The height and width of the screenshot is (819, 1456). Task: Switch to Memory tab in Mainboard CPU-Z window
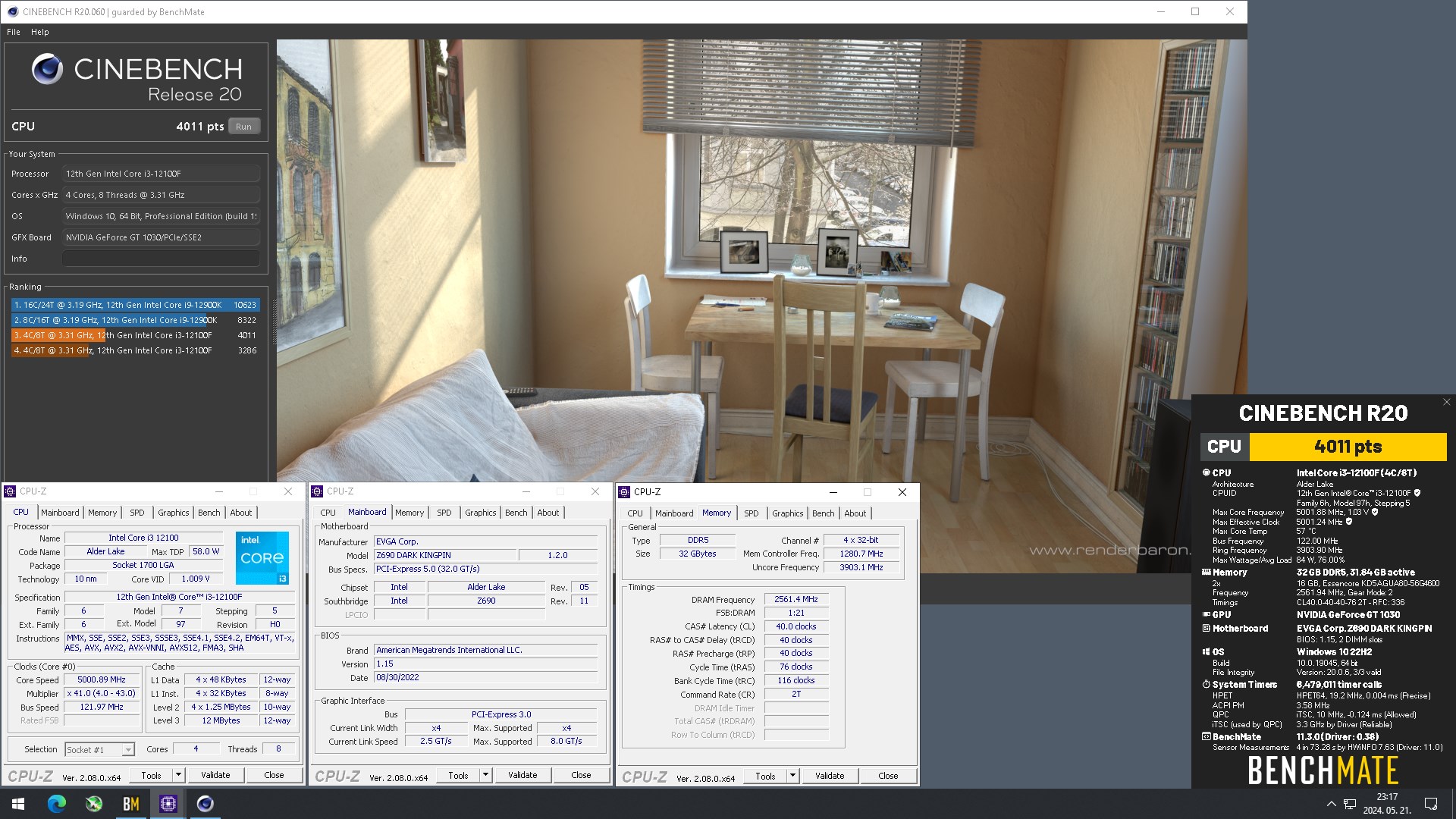[x=409, y=513]
